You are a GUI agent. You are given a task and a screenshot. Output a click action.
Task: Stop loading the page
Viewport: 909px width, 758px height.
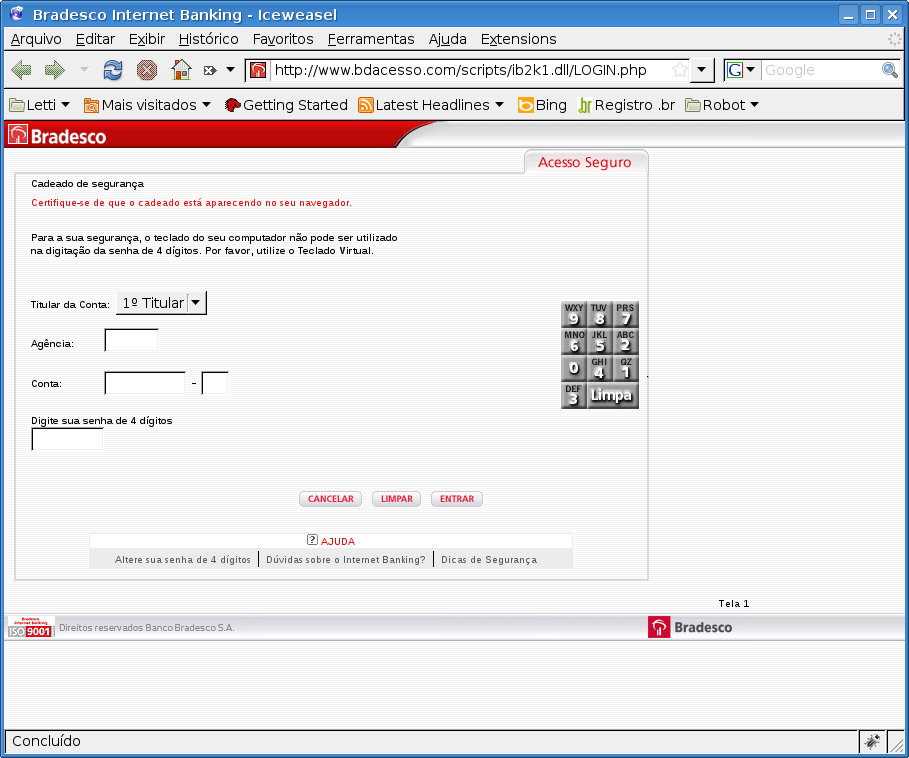tap(147, 70)
